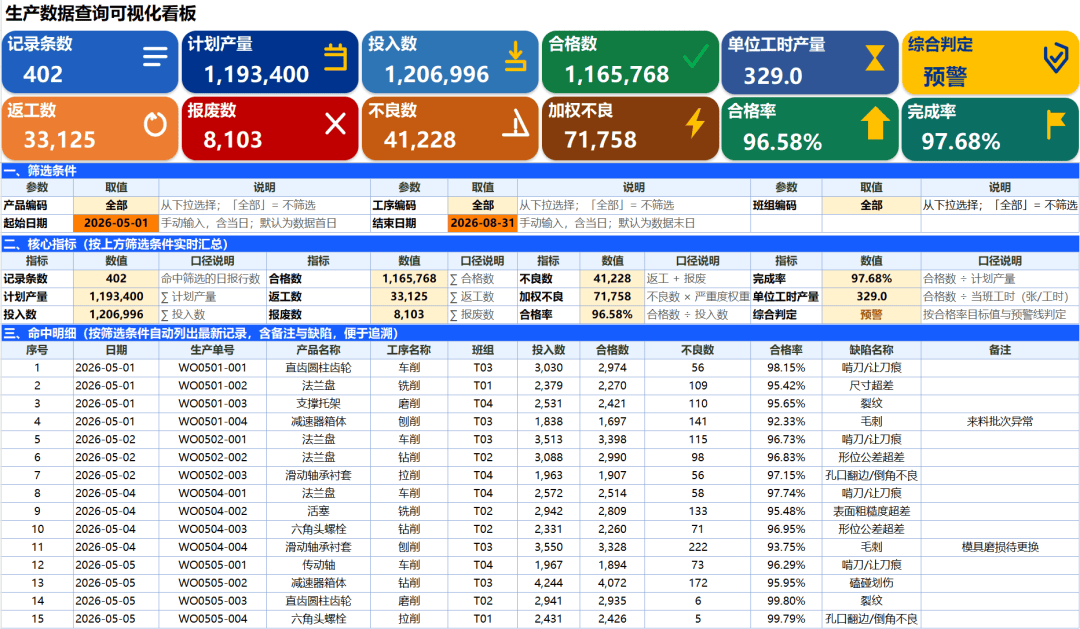Select work order WO0501-001
This screenshot has width=1080, height=629.
click(212, 368)
